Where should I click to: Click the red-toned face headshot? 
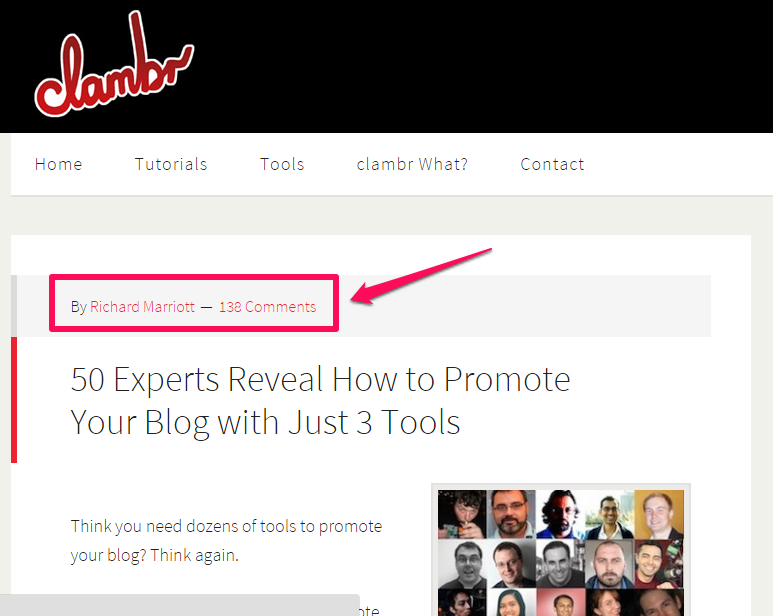[x=560, y=514]
